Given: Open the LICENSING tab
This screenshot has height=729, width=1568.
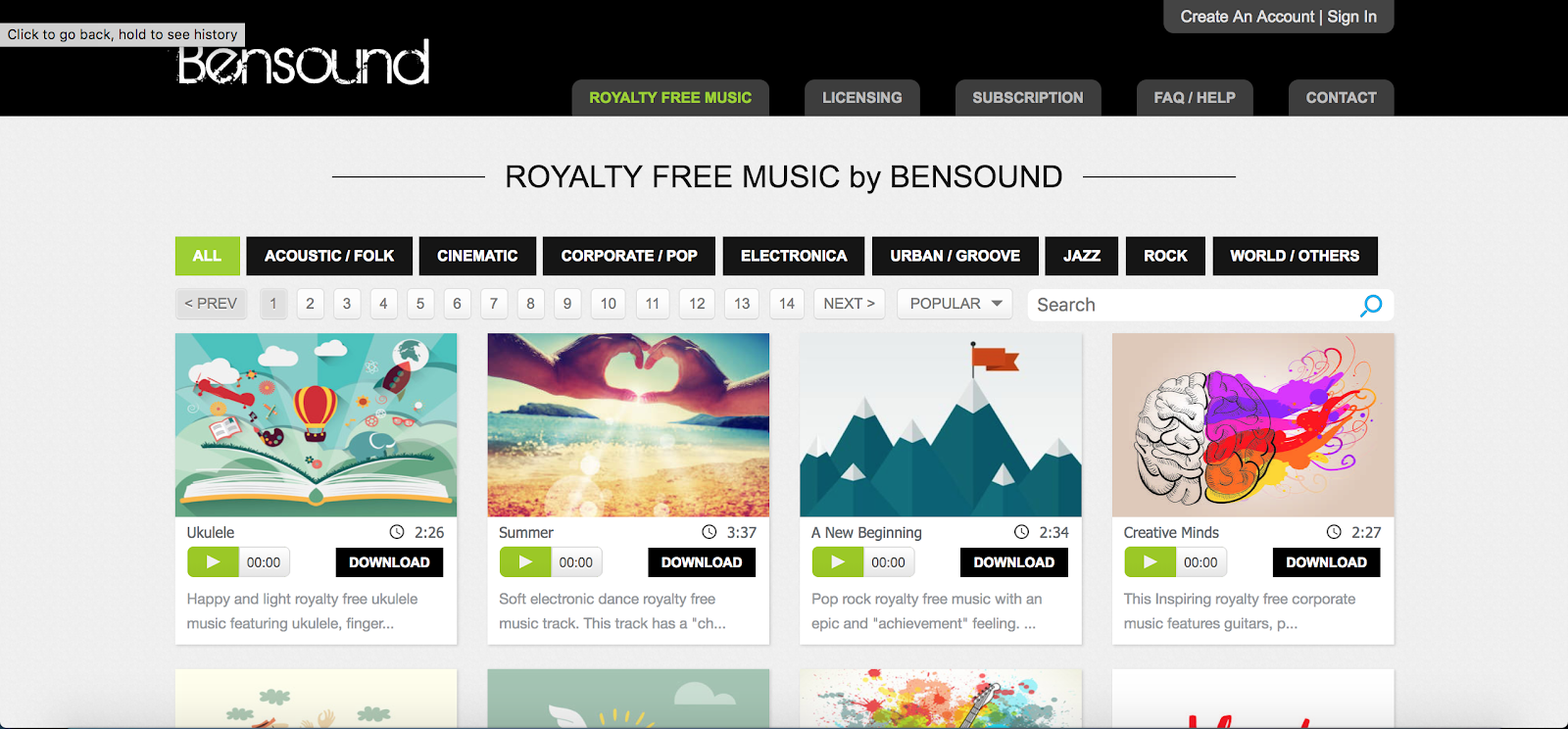Looking at the screenshot, I should click(862, 98).
